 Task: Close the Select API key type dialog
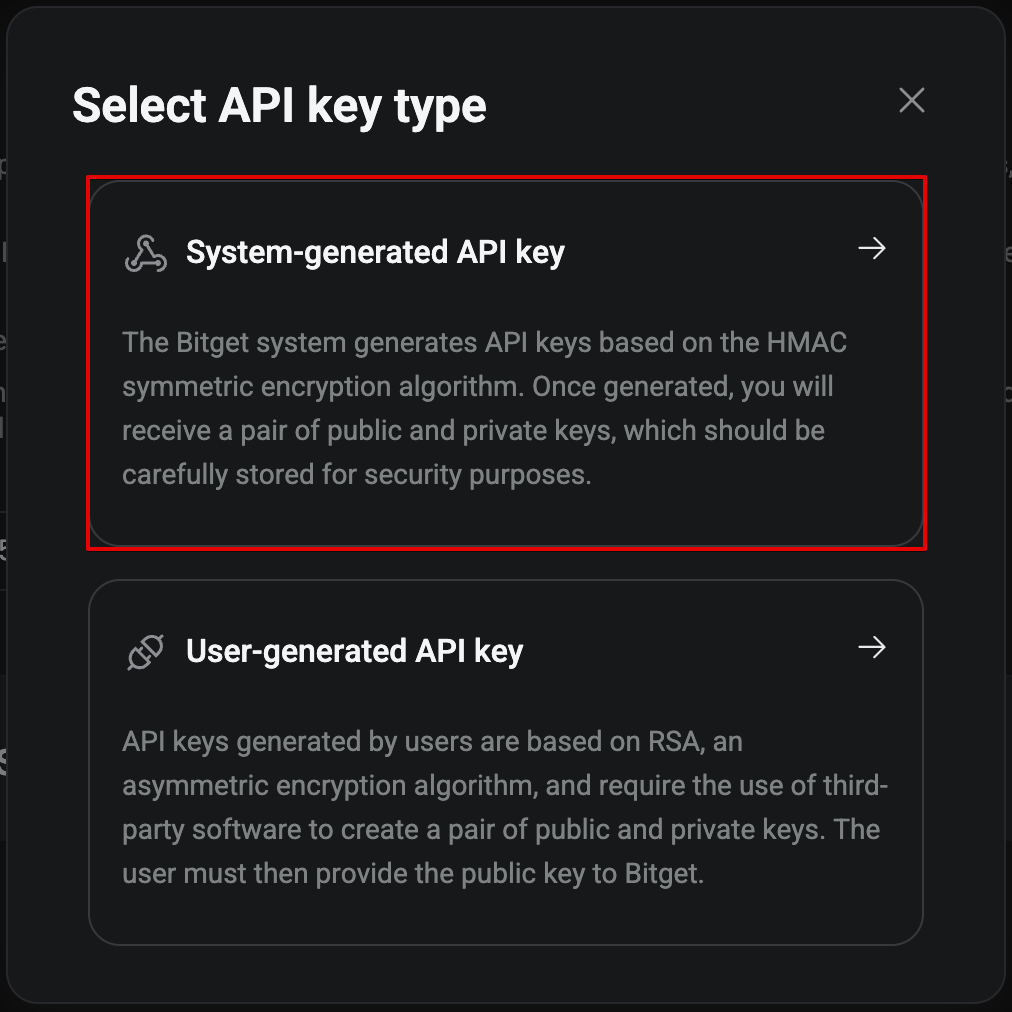[x=911, y=100]
